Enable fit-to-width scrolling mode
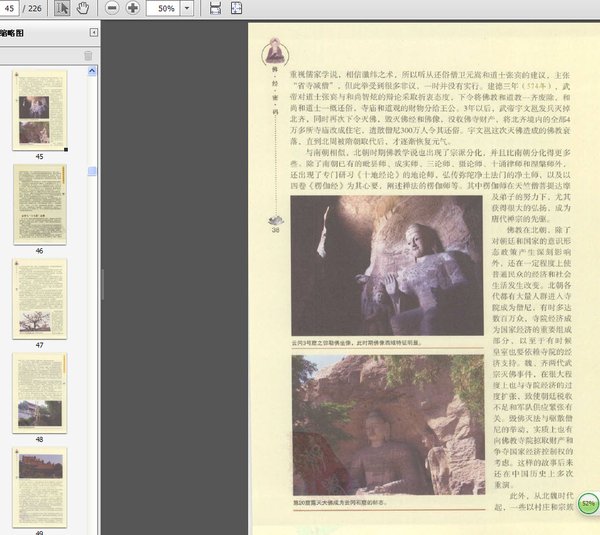Viewport: 600px width, 535px height. (x=215, y=8)
